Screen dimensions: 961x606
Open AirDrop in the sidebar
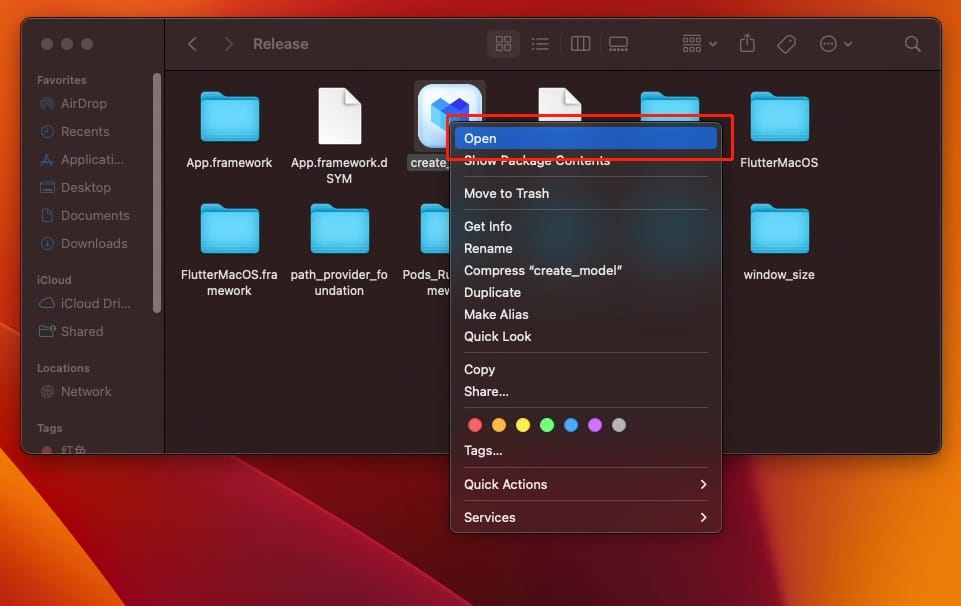point(83,103)
